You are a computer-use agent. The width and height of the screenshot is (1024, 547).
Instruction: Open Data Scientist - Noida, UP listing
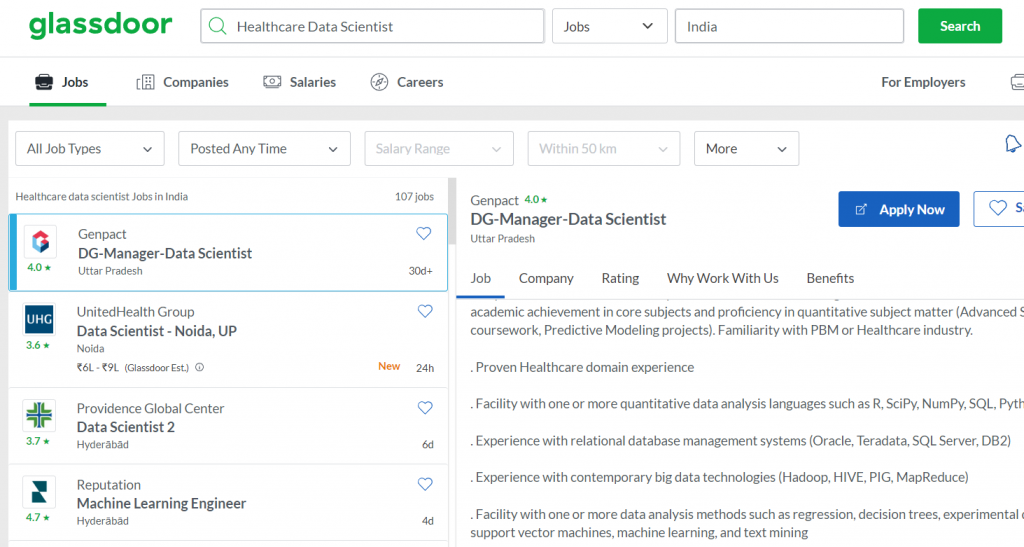click(x=157, y=331)
